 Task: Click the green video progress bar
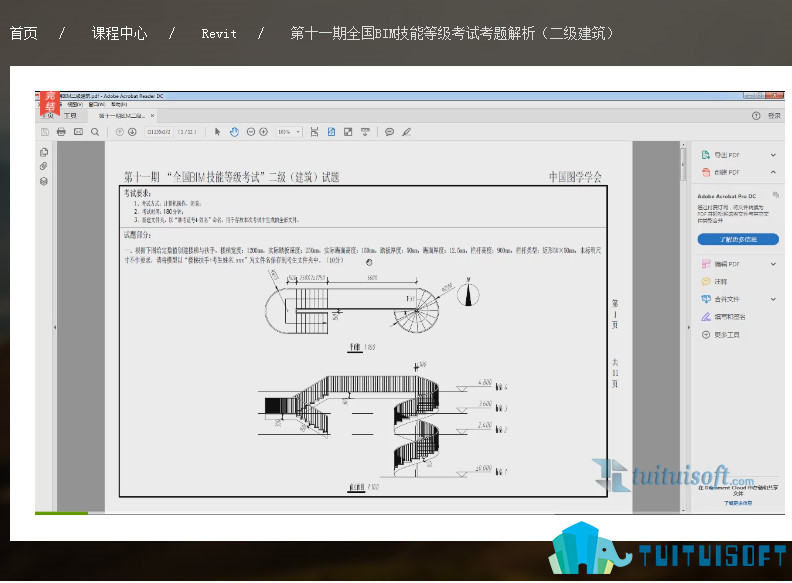[x=61, y=513]
